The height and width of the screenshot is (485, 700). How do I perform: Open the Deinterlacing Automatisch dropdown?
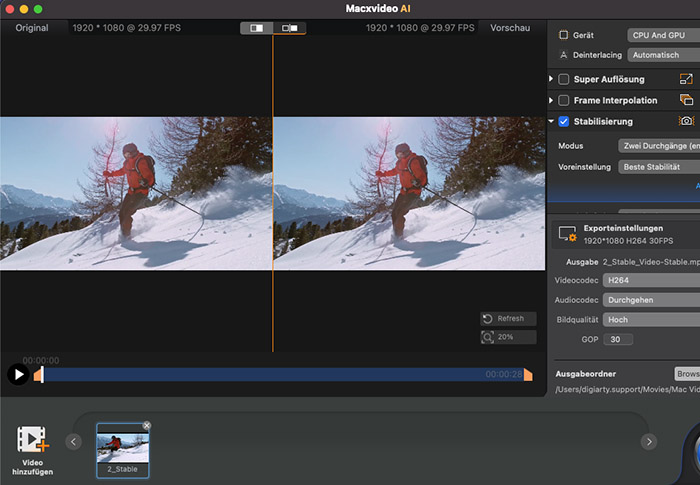663,55
